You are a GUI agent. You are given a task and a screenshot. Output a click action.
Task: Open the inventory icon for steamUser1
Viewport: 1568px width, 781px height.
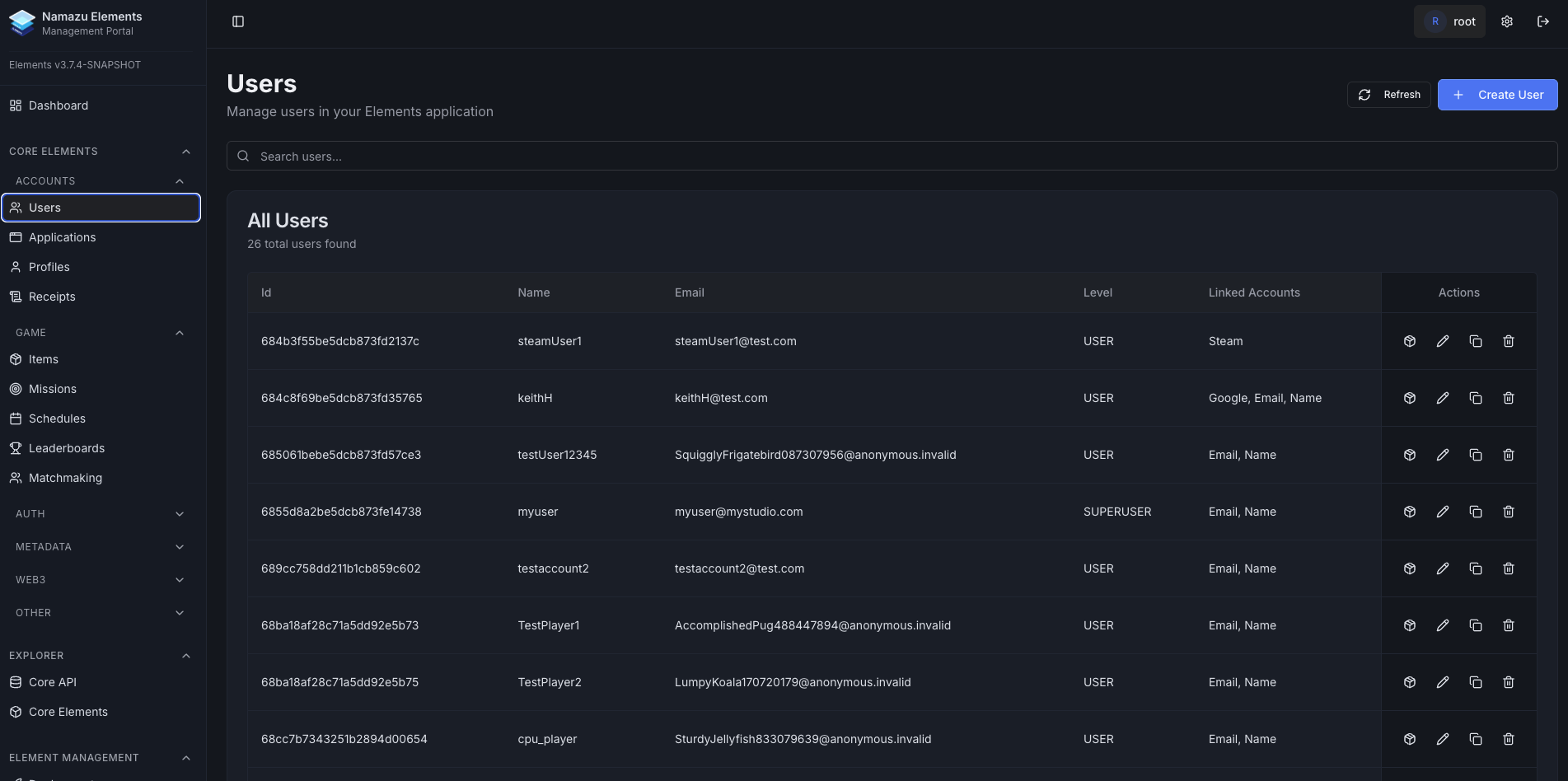(x=1409, y=340)
